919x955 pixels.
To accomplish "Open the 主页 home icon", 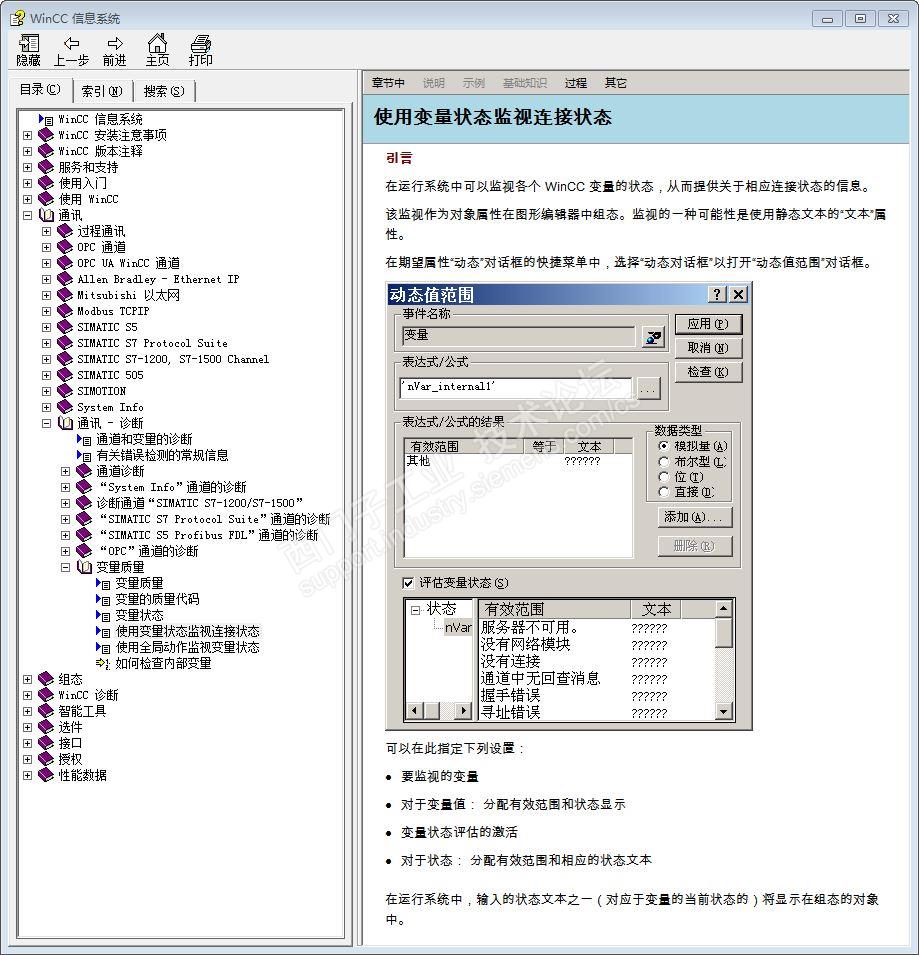I will (157, 43).
